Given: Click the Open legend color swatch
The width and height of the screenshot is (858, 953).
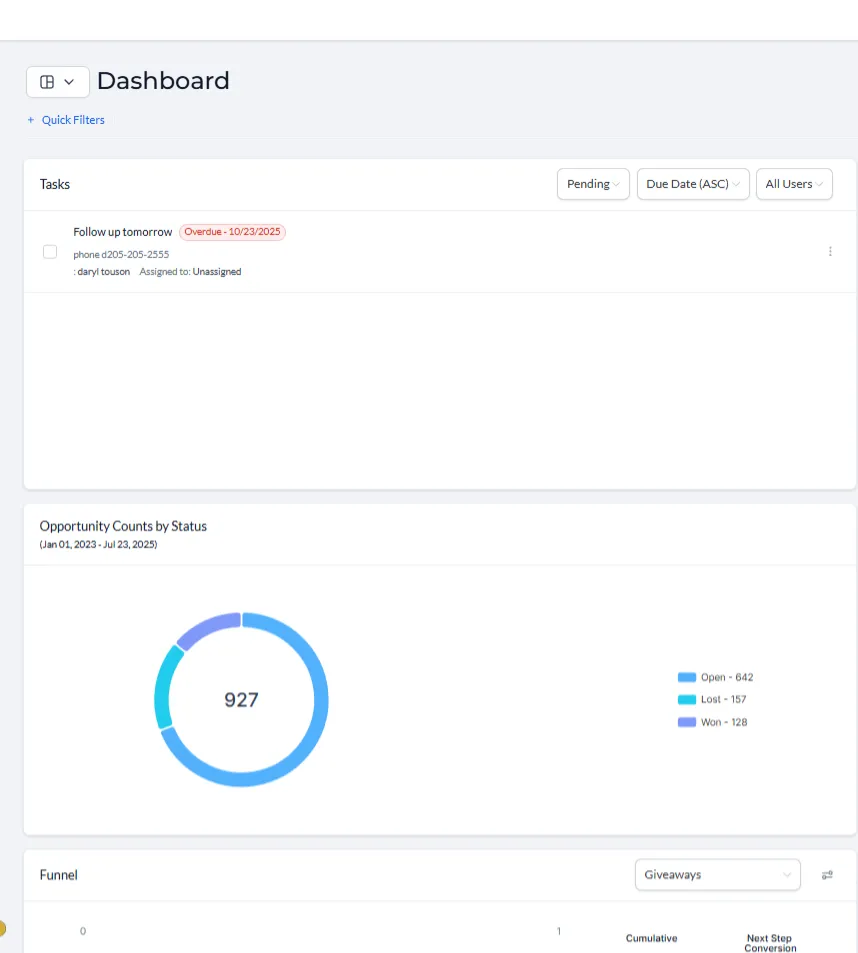Looking at the screenshot, I should (x=687, y=677).
